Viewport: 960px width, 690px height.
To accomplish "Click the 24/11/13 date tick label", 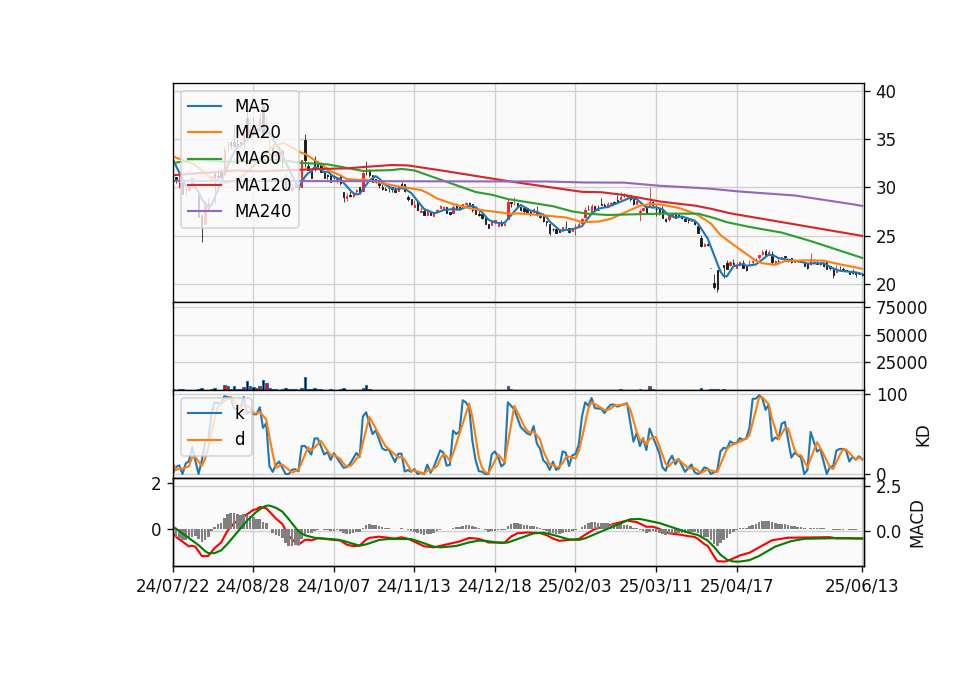I will tap(414, 586).
